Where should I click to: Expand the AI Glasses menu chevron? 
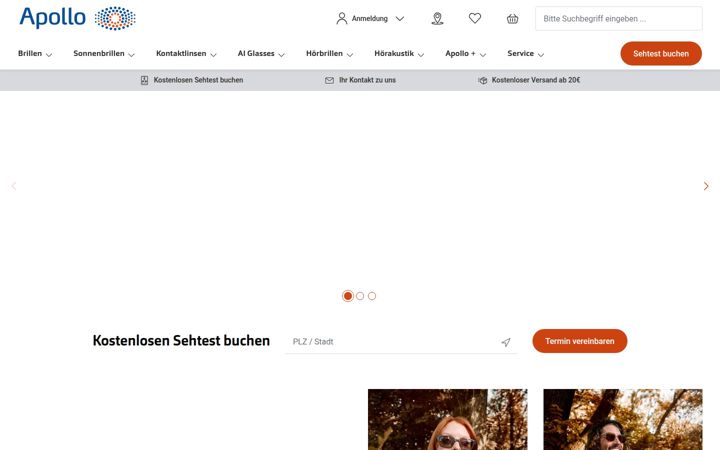pyautogui.click(x=281, y=55)
